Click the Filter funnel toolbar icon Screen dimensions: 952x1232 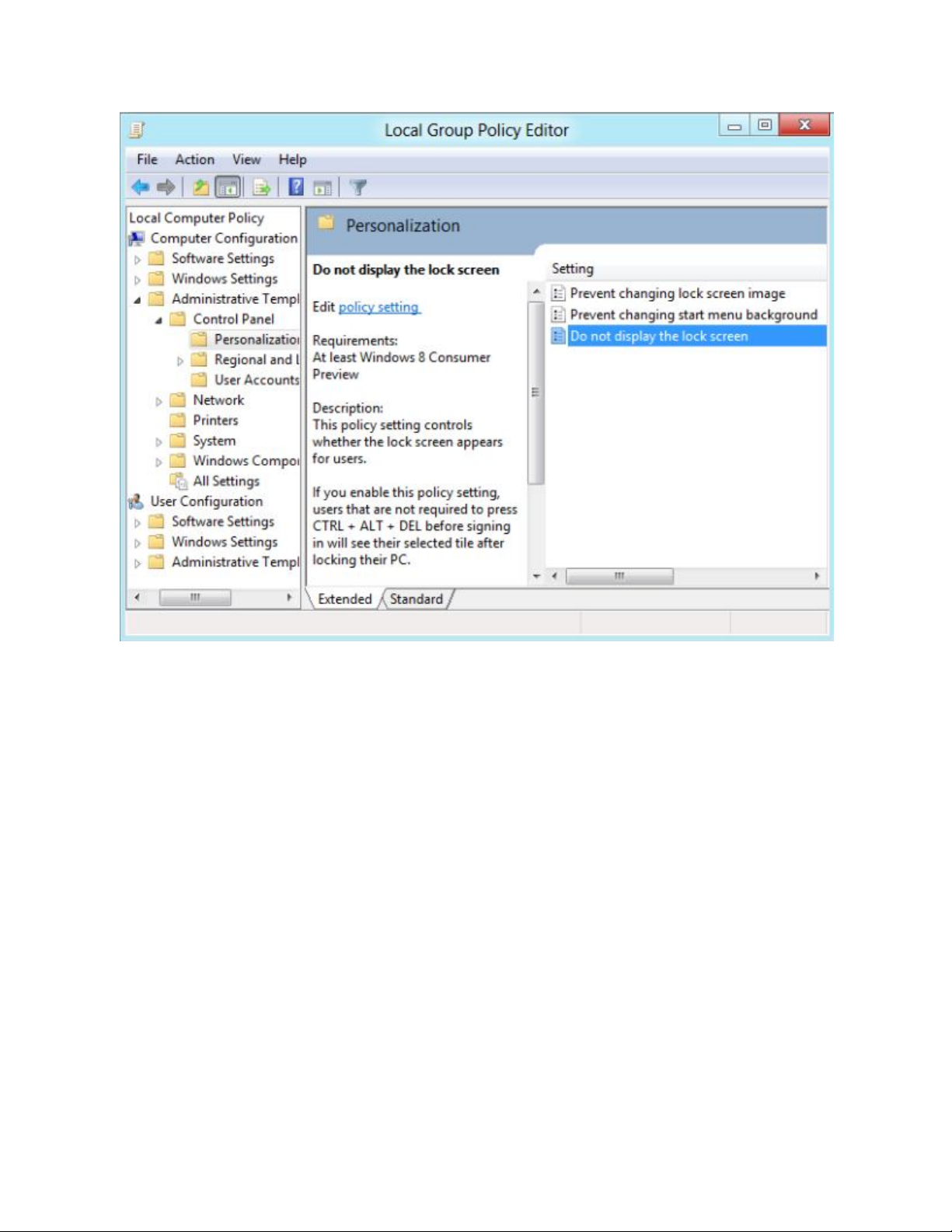[x=357, y=187]
